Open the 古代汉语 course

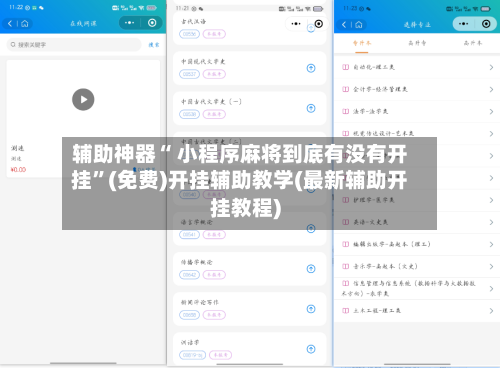[193, 22]
